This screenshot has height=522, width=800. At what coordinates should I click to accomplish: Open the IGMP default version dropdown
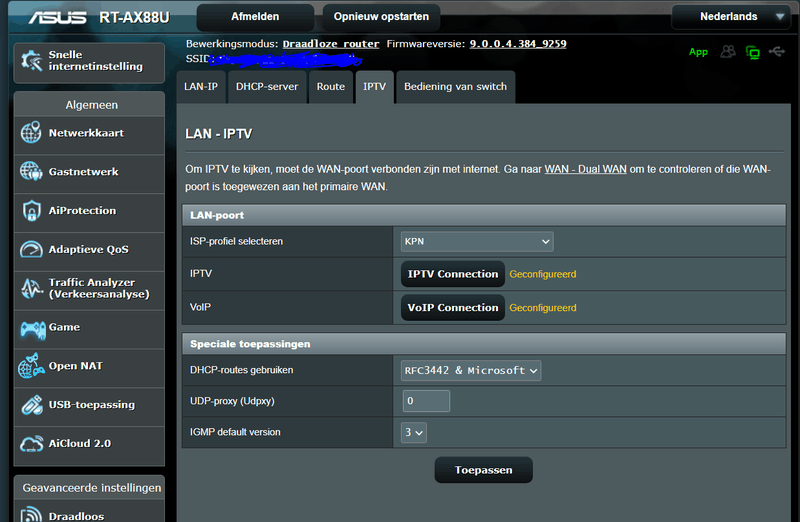tap(414, 432)
